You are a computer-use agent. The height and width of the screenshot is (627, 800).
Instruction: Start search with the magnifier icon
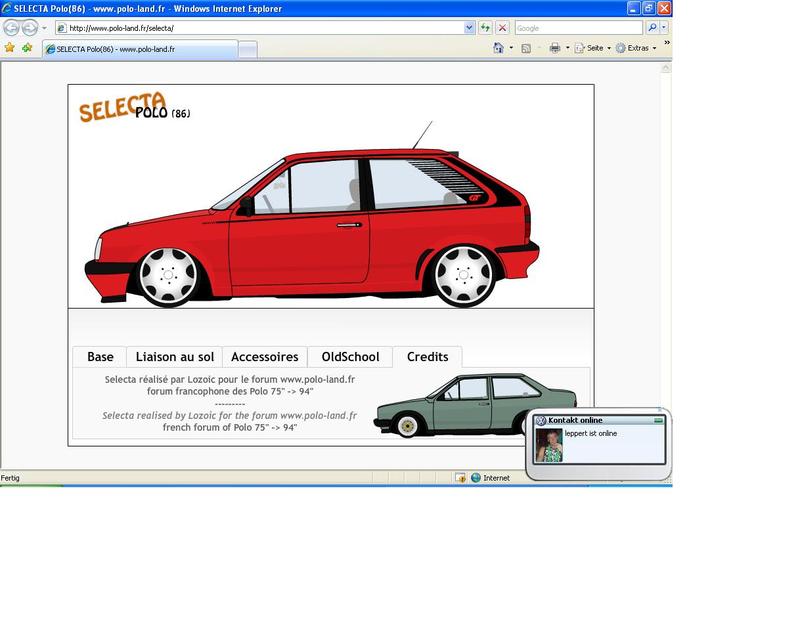(x=652, y=28)
